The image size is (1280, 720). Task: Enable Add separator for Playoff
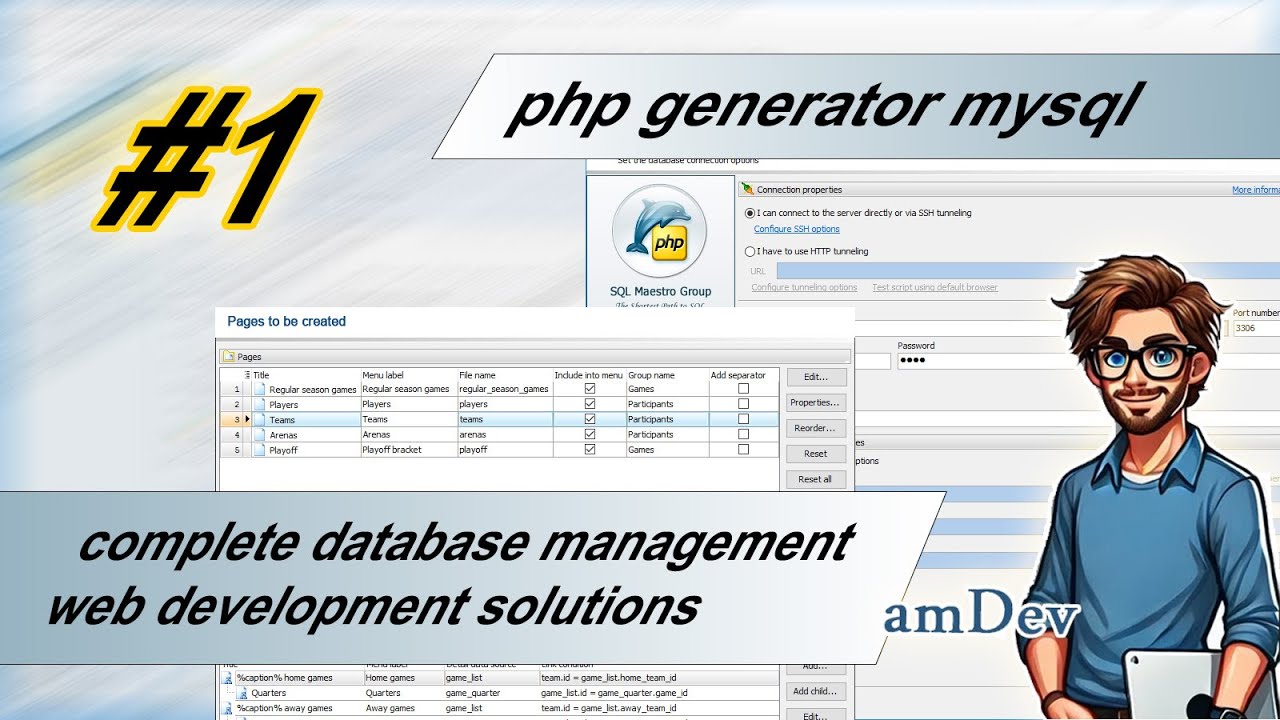coord(743,450)
